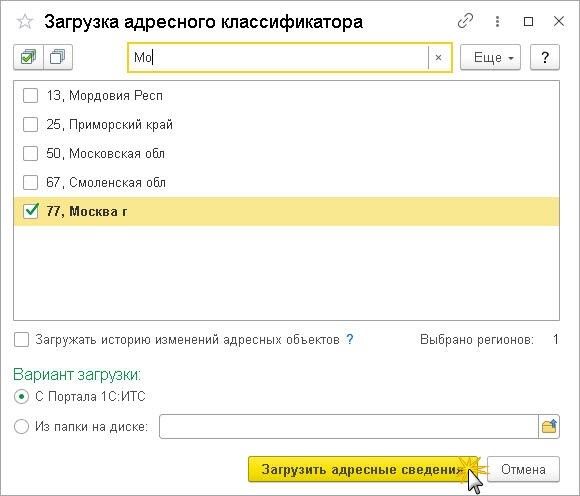Browse for folder on disk icon
The width and height of the screenshot is (580, 496).
click(x=549, y=426)
